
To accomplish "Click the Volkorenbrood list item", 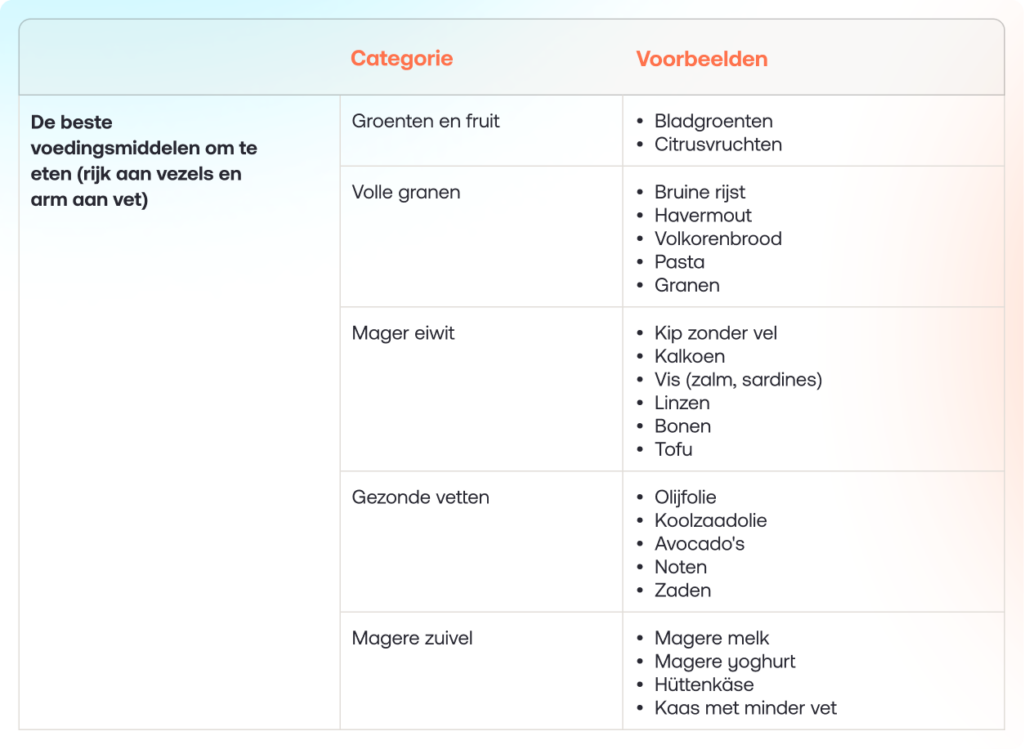I will [718, 238].
